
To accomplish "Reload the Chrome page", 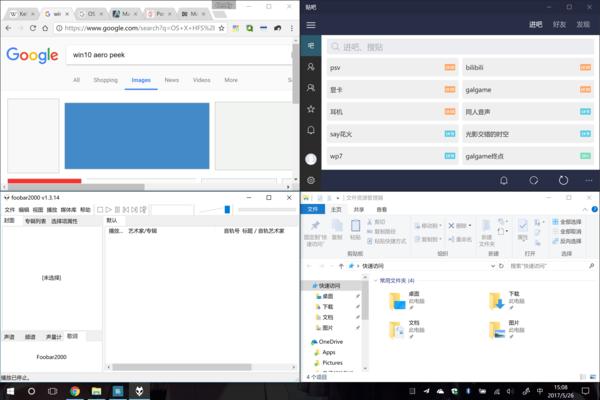I will click(x=33, y=28).
